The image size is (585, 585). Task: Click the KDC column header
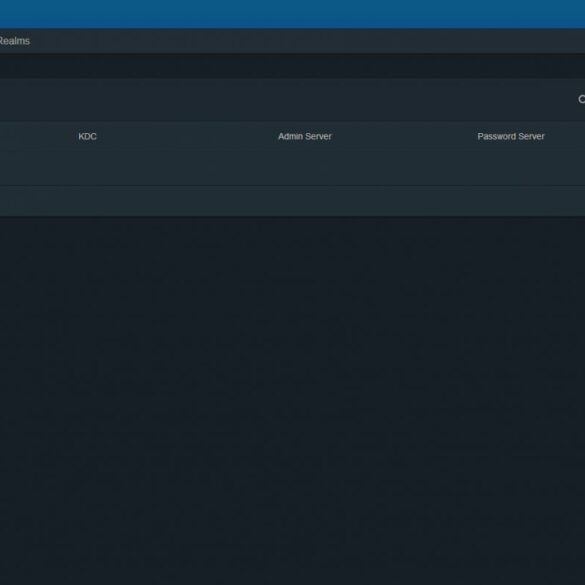coord(87,137)
